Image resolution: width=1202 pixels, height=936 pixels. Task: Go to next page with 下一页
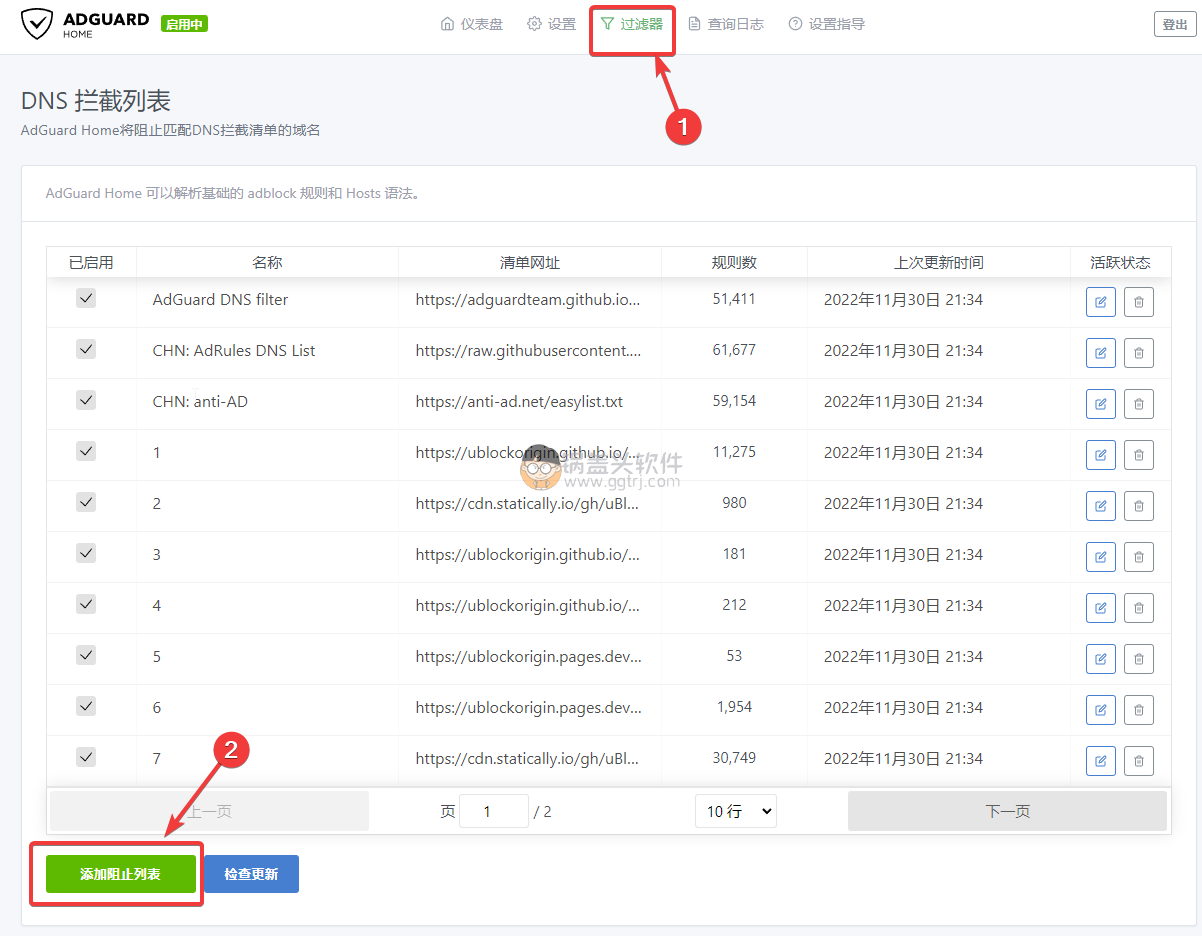point(1007,811)
